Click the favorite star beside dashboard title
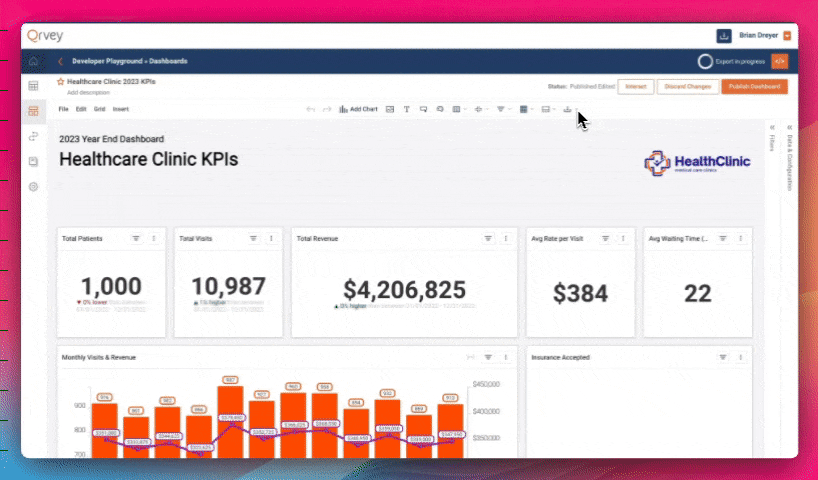The width and height of the screenshot is (818, 480). (x=61, y=81)
